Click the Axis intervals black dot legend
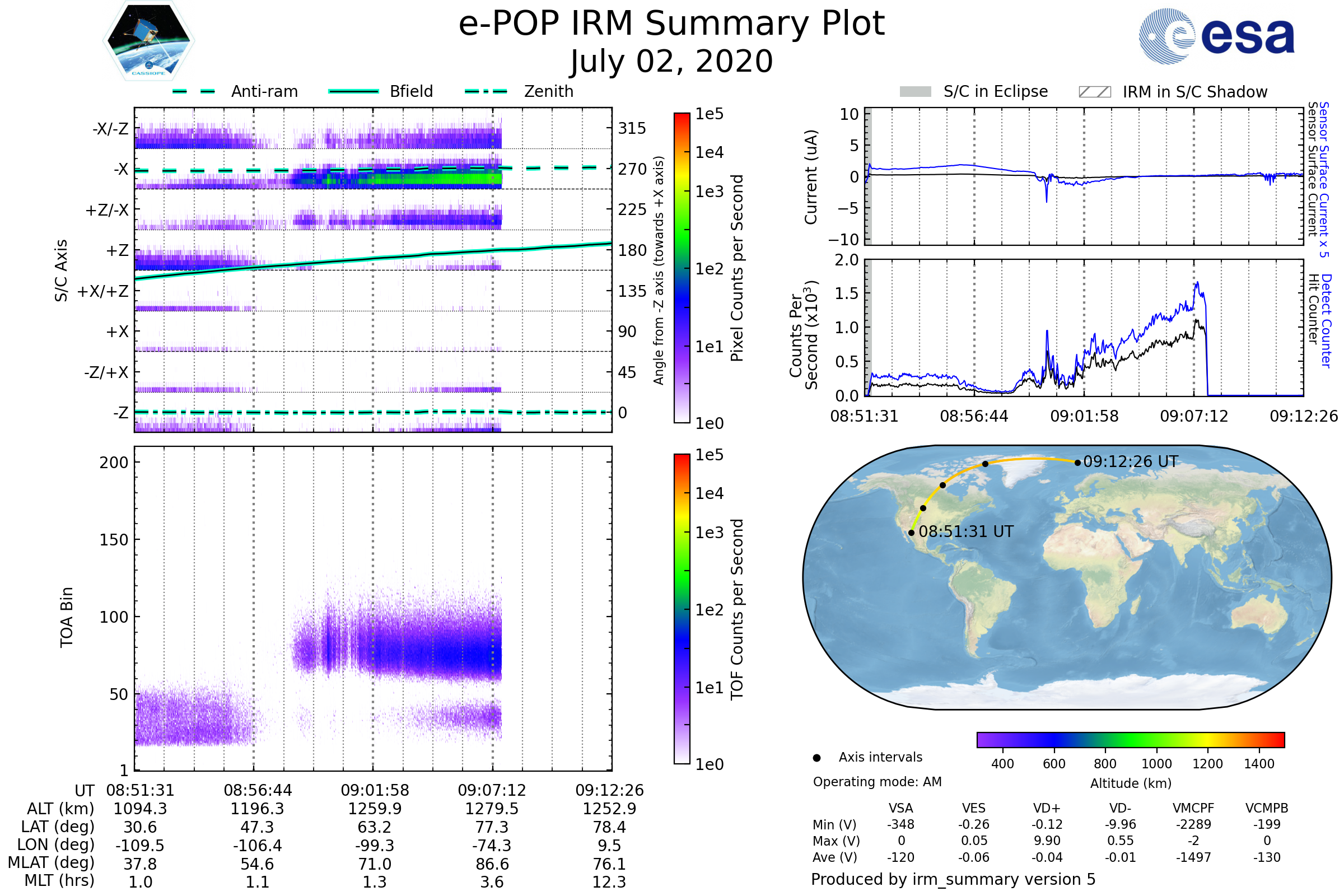 click(x=816, y=758)
